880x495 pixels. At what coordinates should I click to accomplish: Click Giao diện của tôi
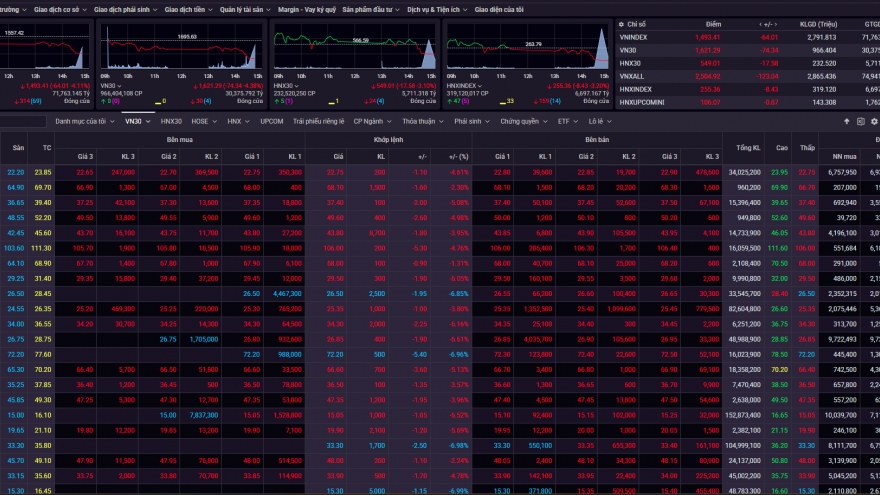(502, 9)
